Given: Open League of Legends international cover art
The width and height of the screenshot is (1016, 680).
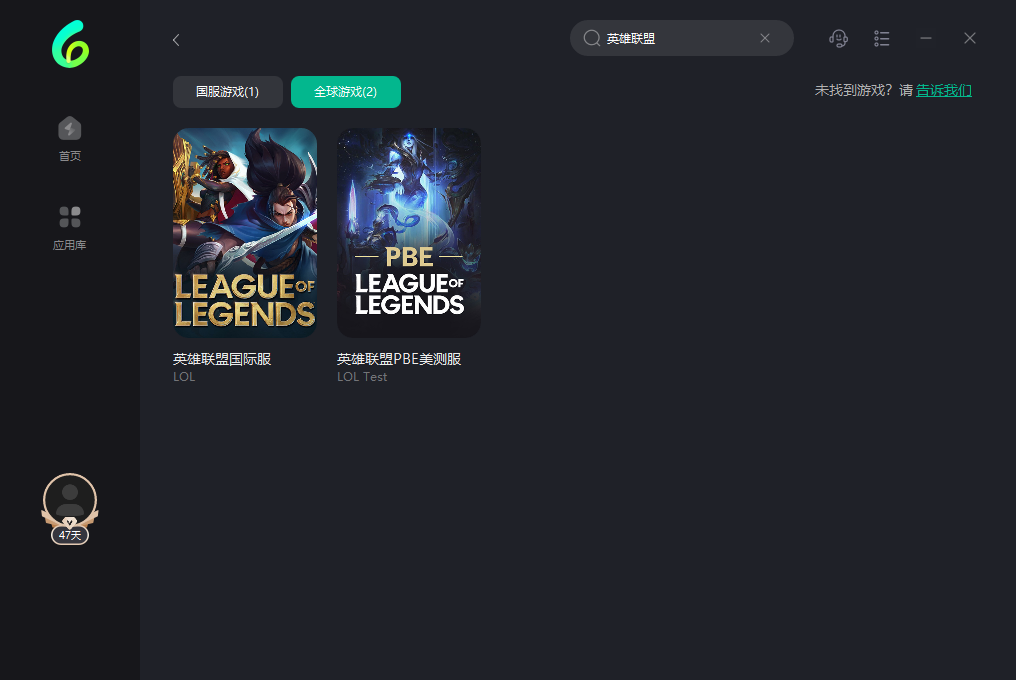Looking at the screenshot, I should pos(245,232).
